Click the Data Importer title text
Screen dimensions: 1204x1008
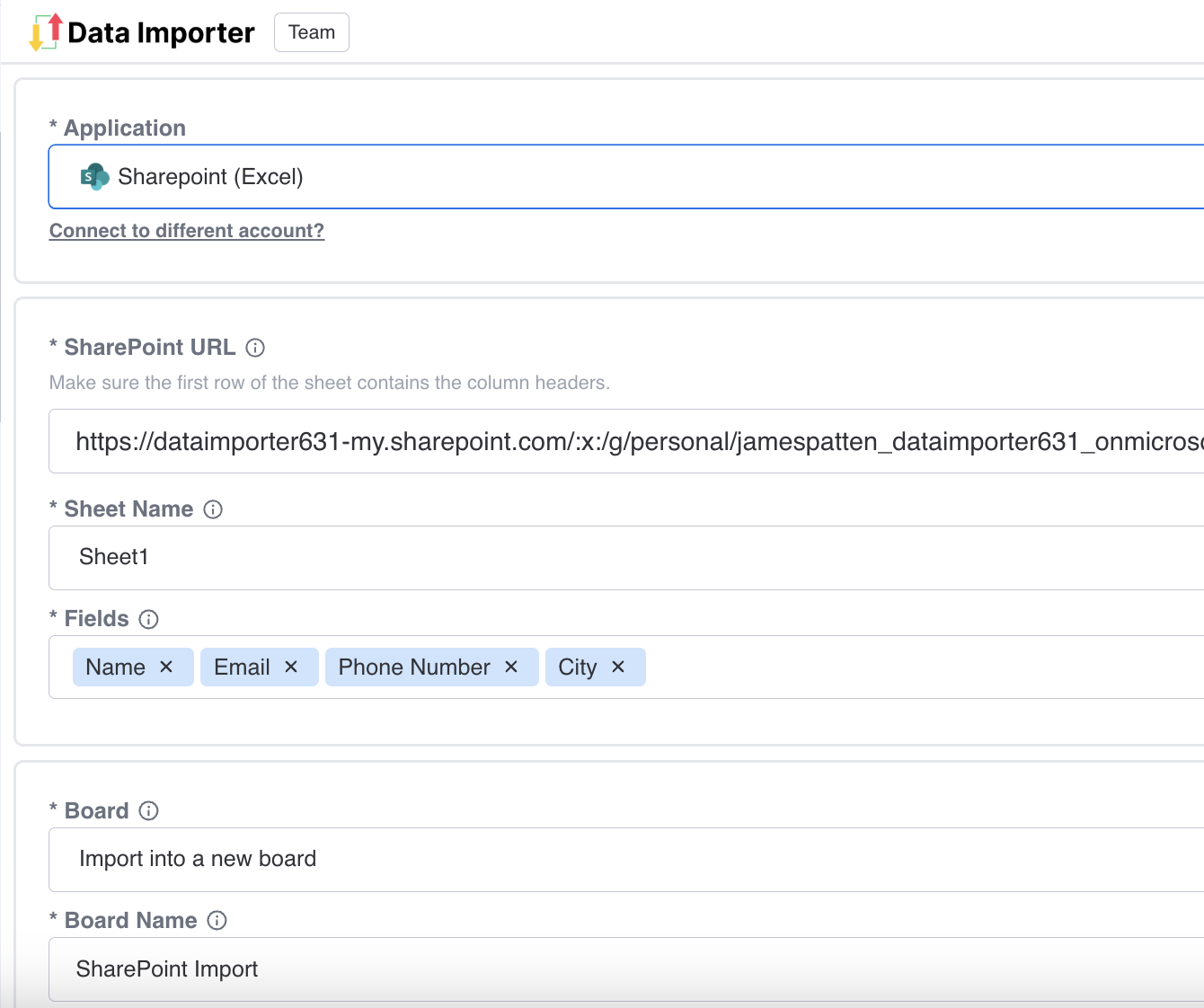(161, 33)
